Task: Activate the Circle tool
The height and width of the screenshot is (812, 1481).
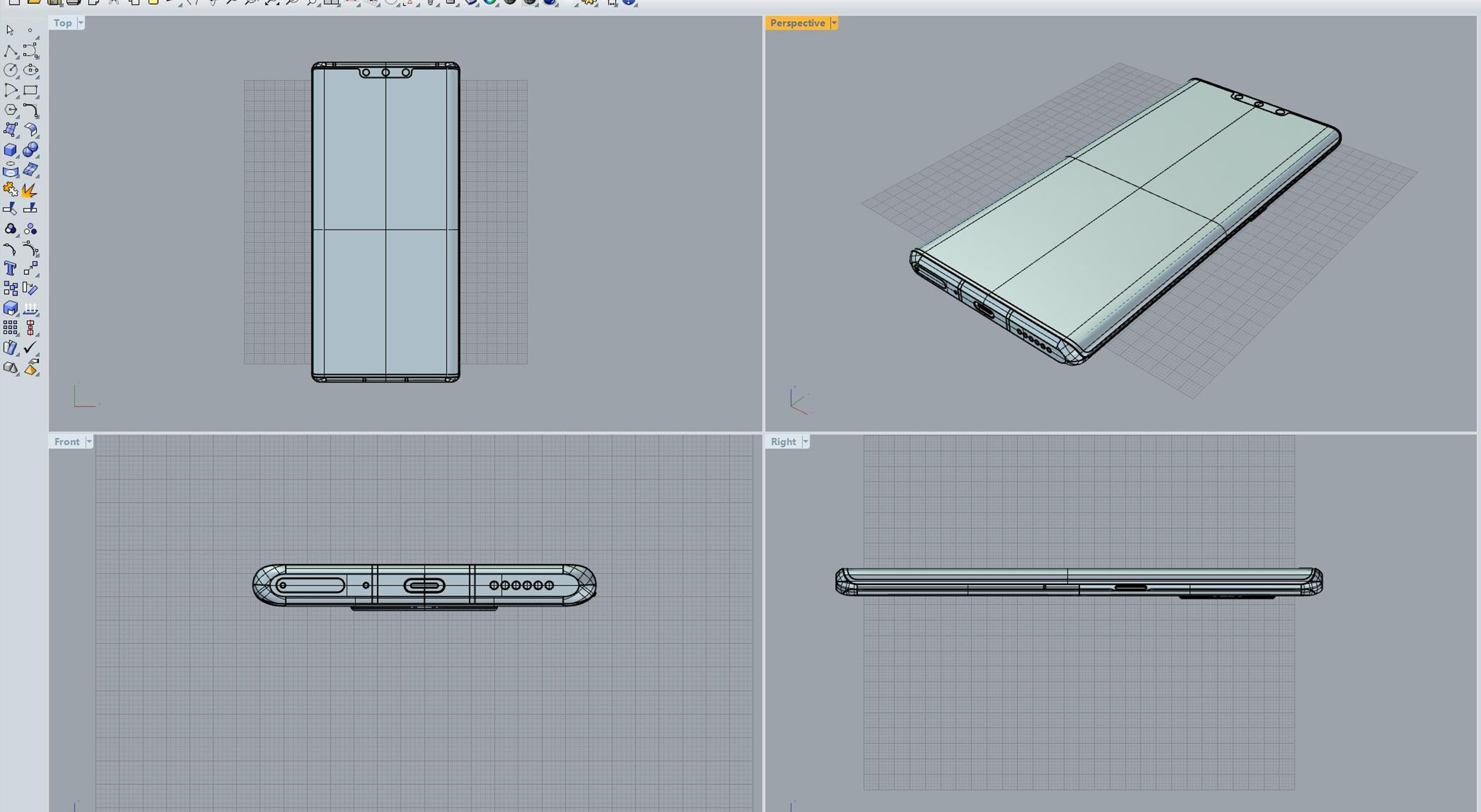Action: click(x=10, y=70)
